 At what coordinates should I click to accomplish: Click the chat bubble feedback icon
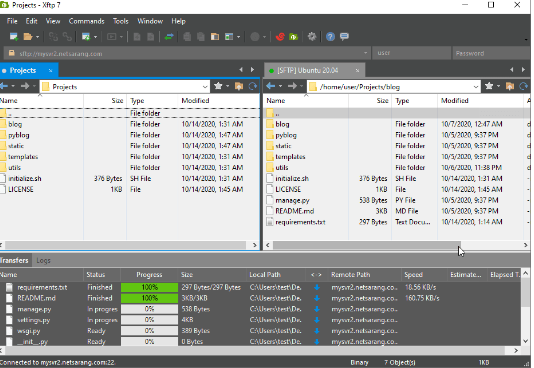[344, 36]
